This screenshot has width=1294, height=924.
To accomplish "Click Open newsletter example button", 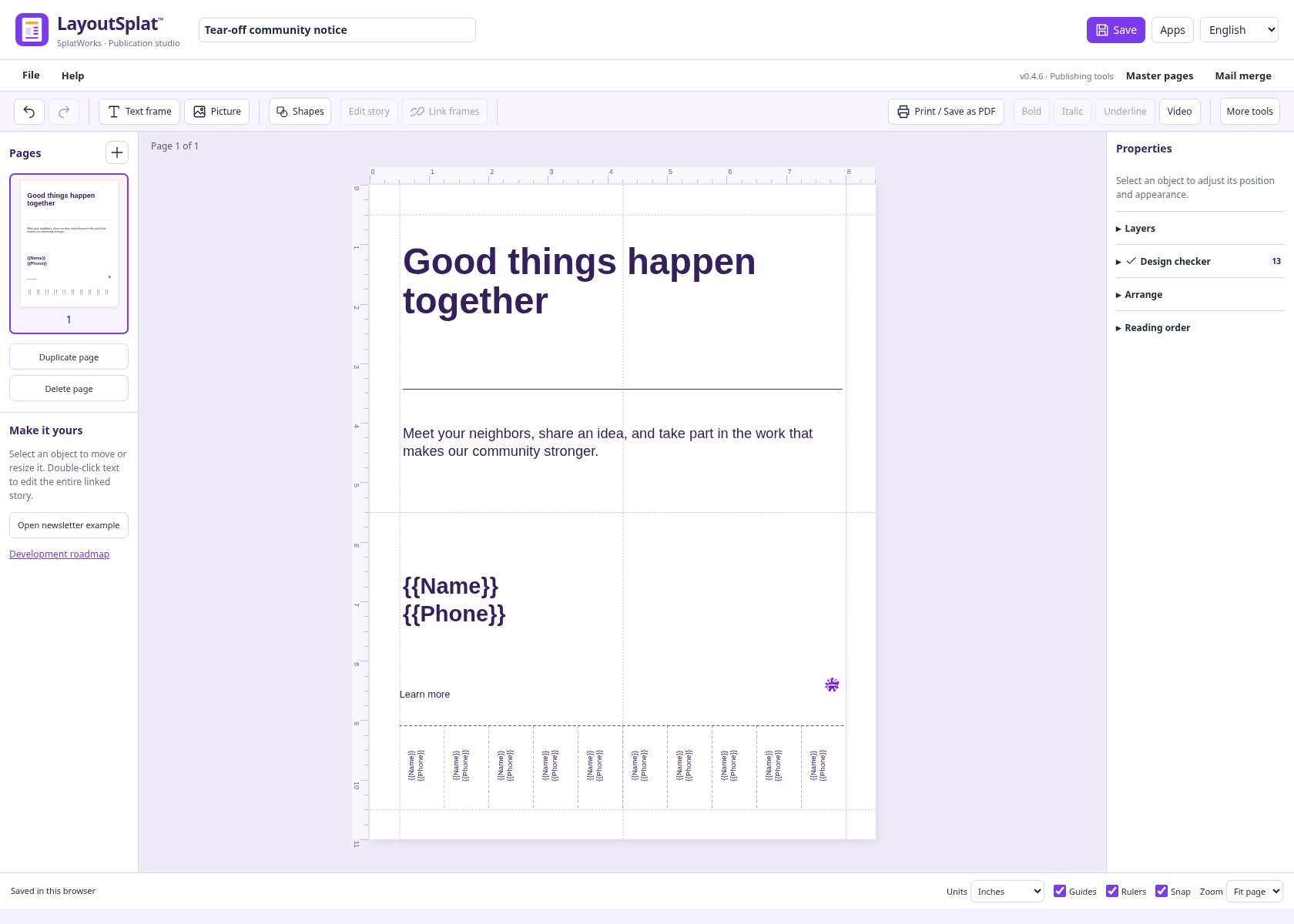I will point(69,525).
